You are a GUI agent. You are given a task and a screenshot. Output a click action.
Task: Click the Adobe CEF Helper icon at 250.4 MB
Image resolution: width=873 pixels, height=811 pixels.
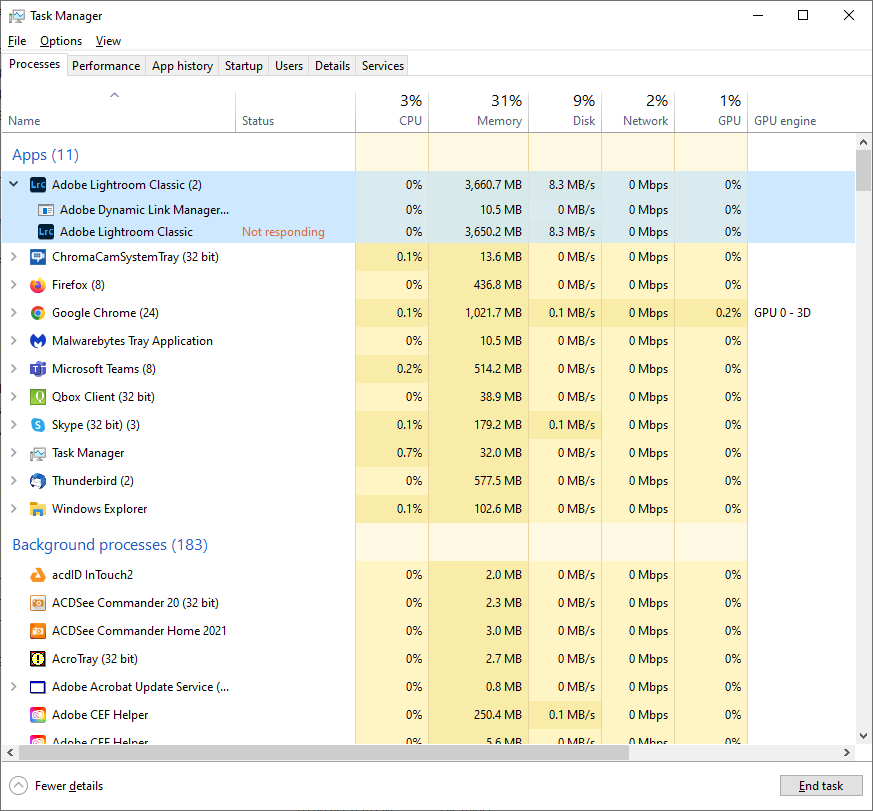point(38,715)
